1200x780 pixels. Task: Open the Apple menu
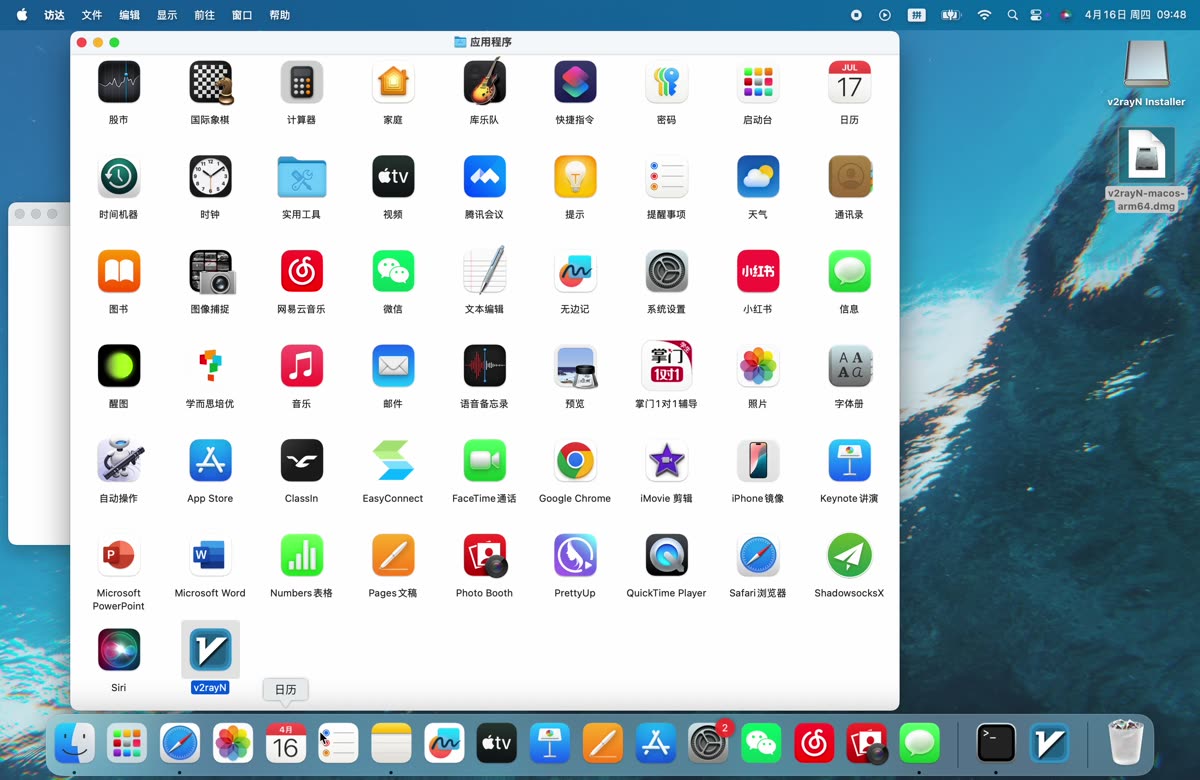(22, 15)
